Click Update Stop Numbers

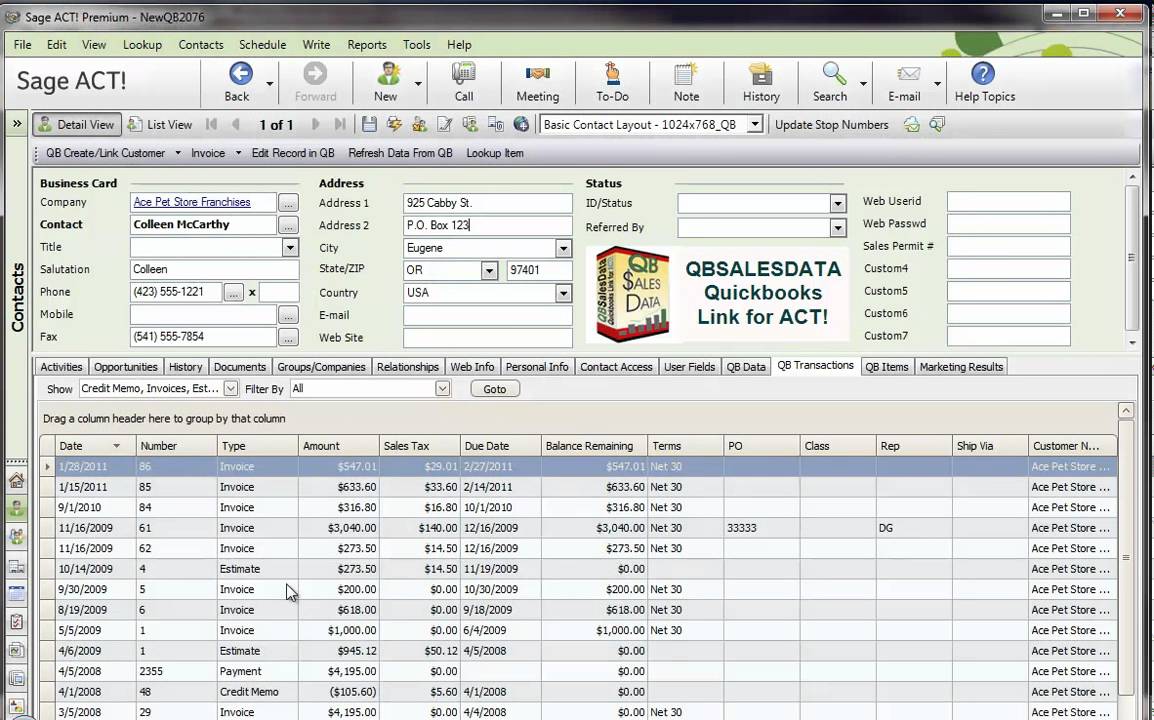(831, 124)
